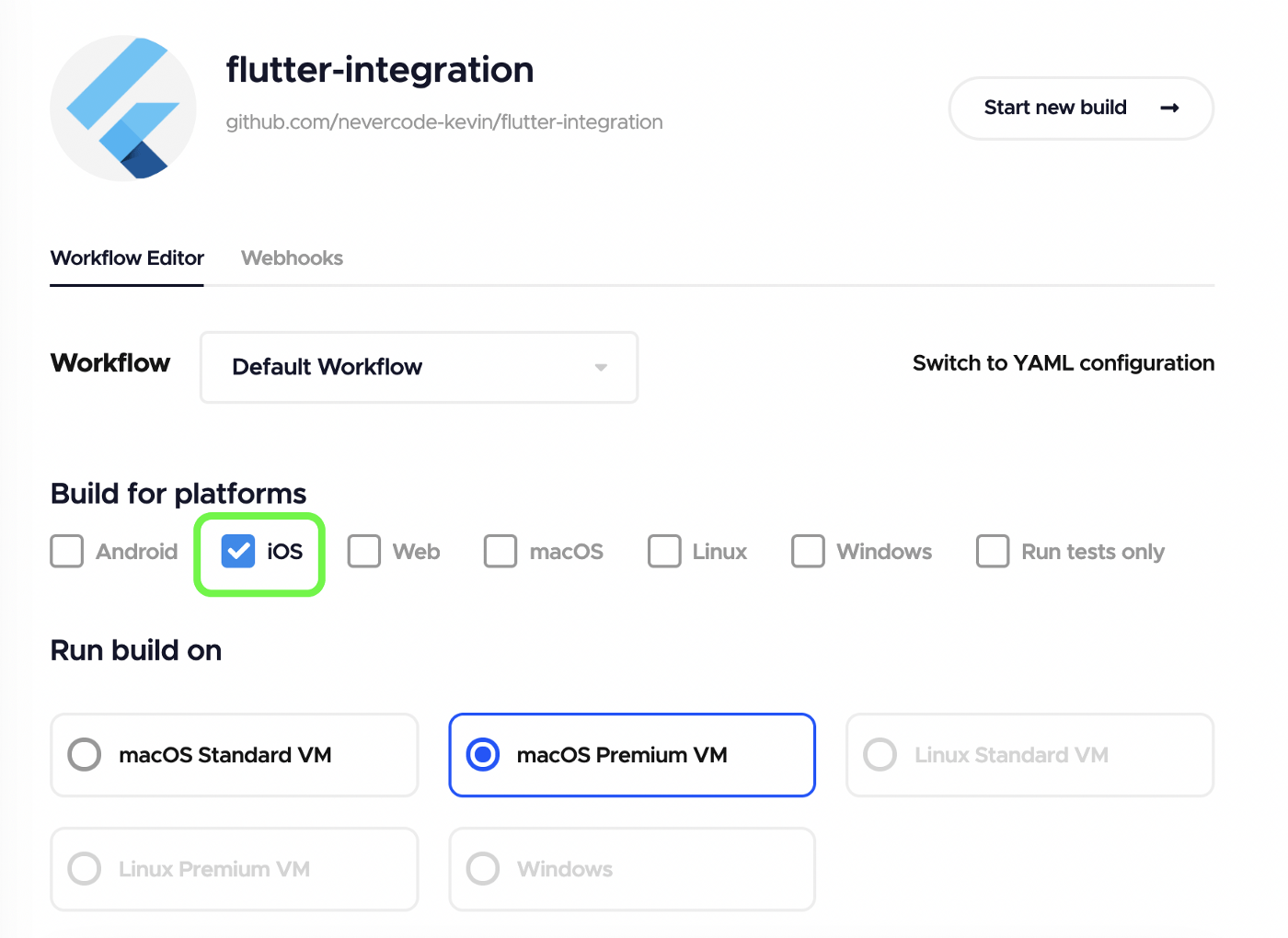The width and height of the screenshot is (1288, 938).
Task: Start a new build
Action: tap(1081, 109)
